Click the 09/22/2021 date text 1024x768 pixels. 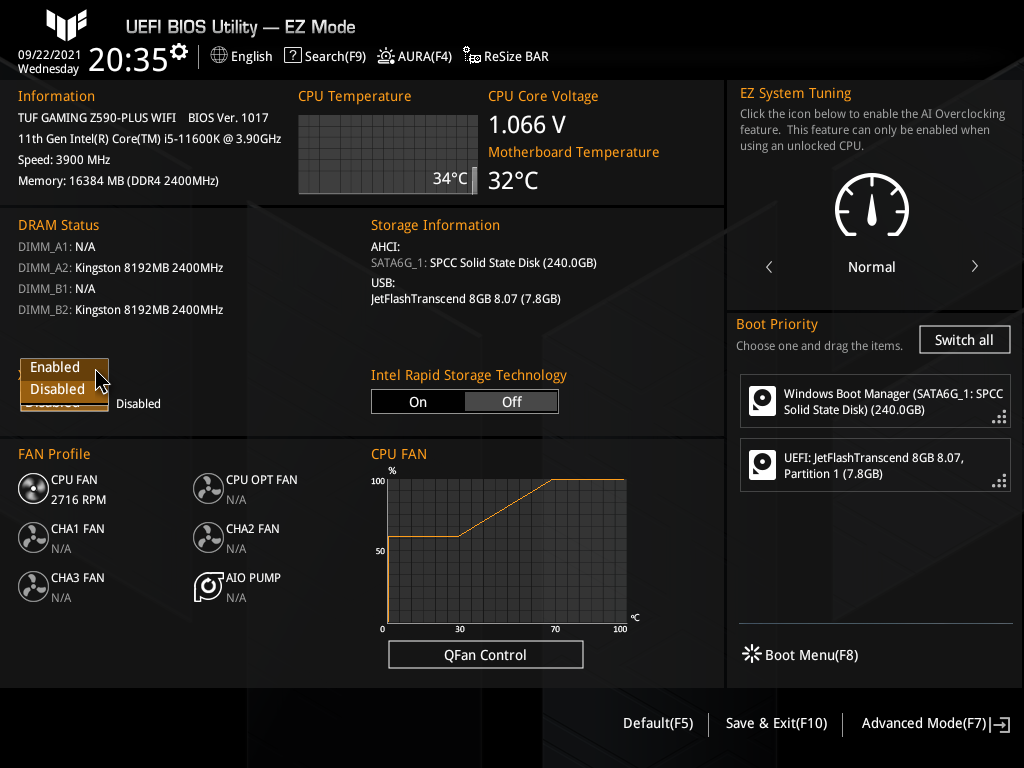pyautogui.click(x=49, y=55)
